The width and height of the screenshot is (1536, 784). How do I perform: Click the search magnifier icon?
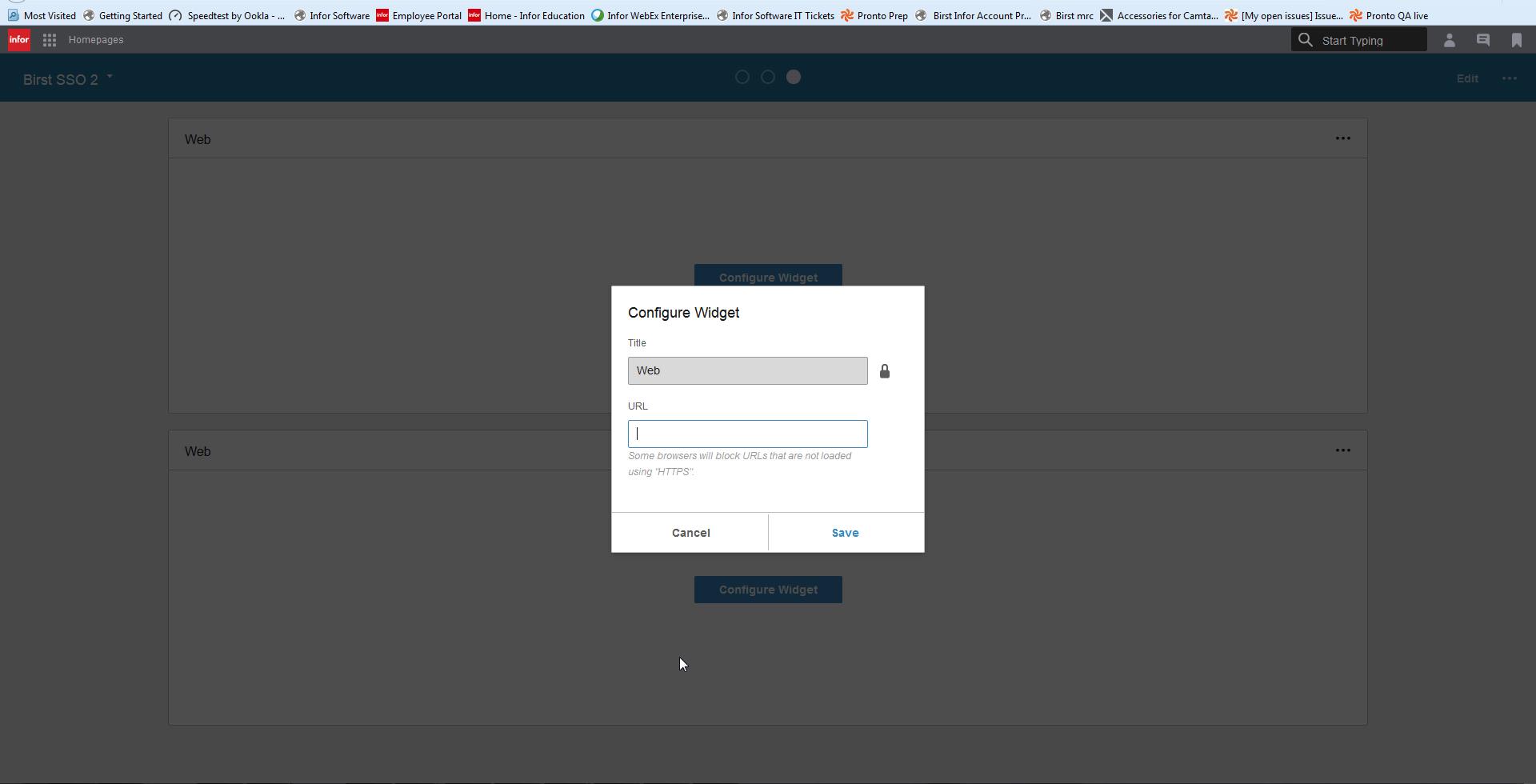pos(1305,40)
